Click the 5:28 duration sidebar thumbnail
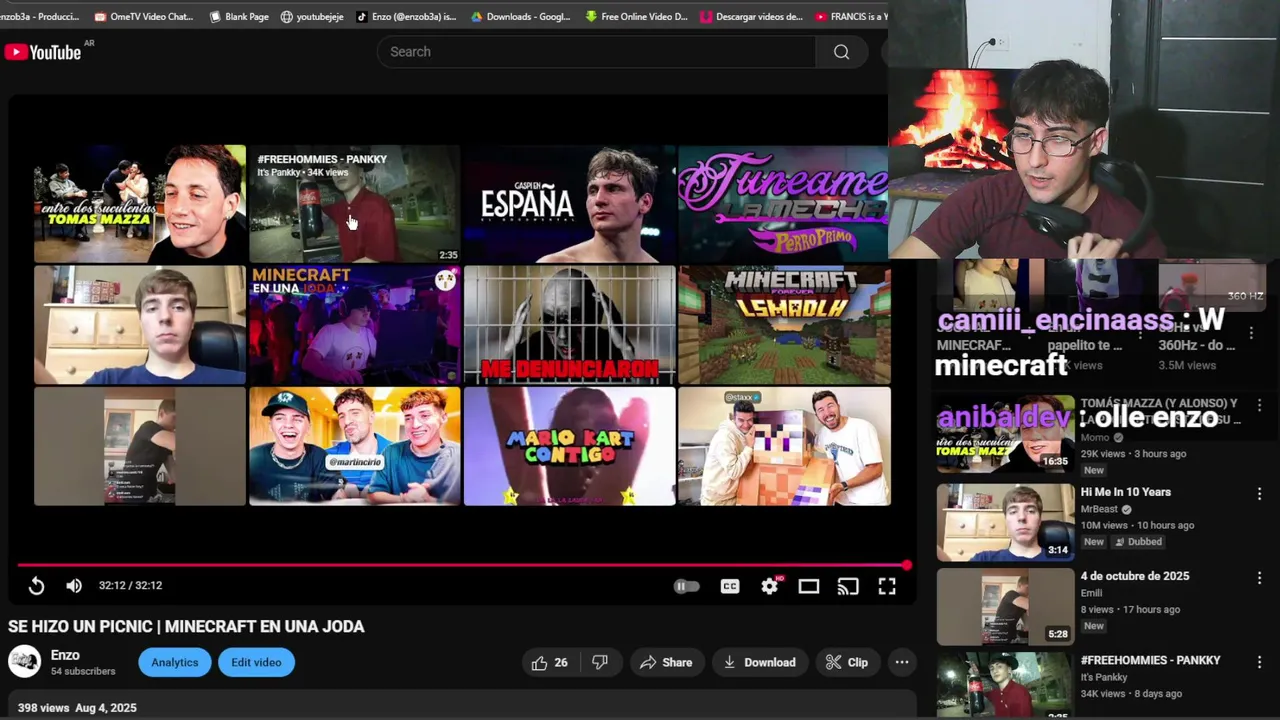This screenshot has height=720, width=1280. 1005,607
